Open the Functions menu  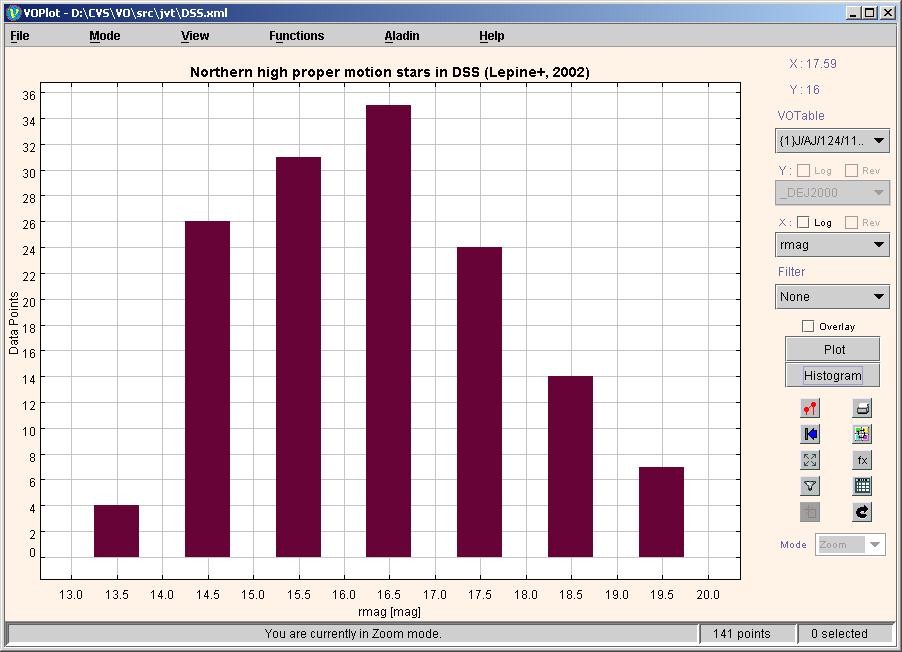[x=296, y=36]
